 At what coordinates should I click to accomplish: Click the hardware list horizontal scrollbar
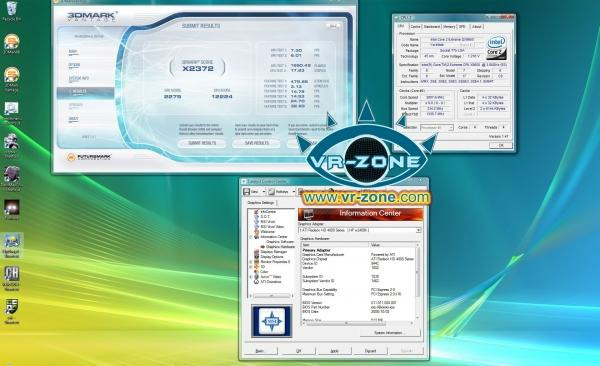tap(358, 324)
